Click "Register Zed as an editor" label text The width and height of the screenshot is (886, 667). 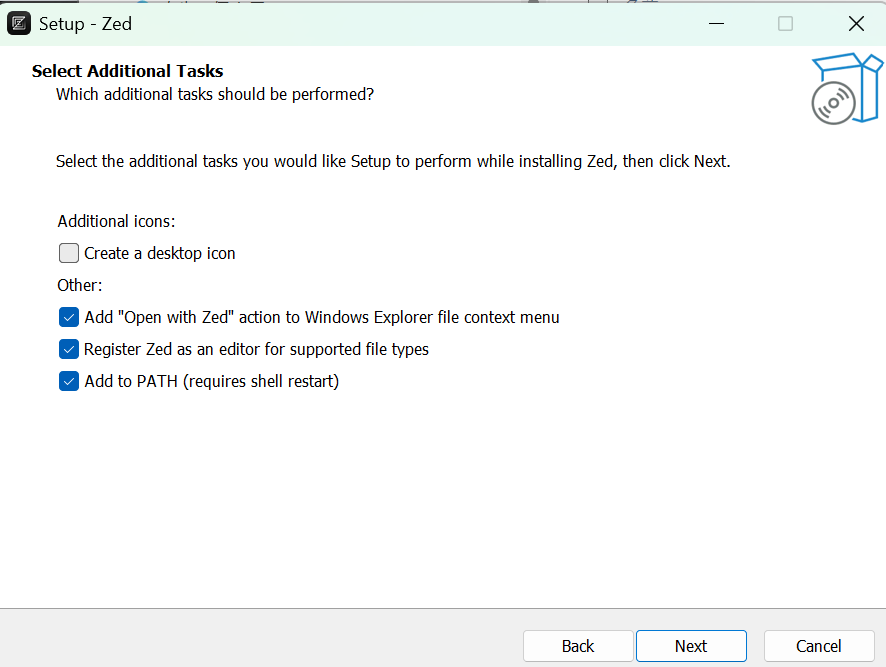257,349
